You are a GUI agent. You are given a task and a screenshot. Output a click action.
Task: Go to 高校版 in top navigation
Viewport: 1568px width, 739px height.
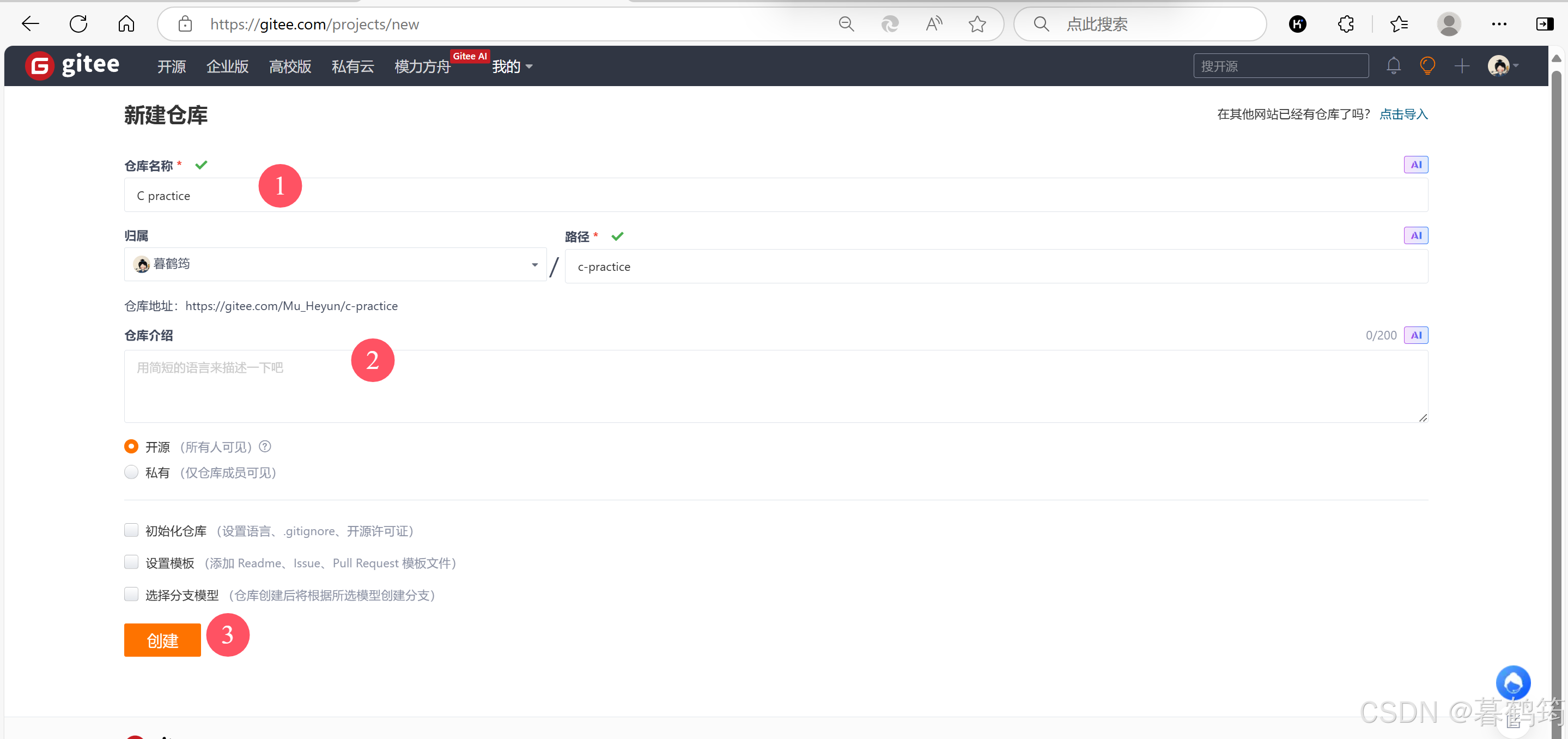(290, 66)
